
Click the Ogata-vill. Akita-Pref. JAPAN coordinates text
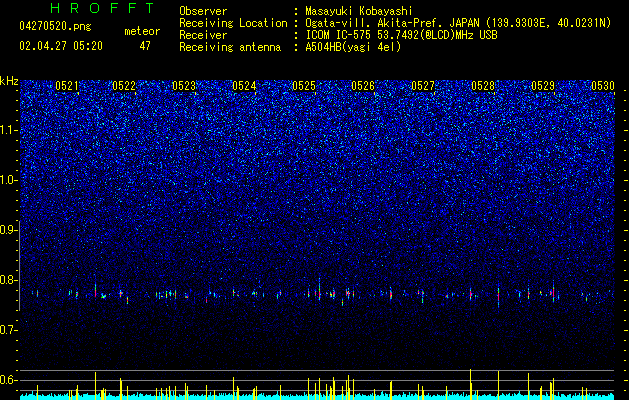[458, 23]
